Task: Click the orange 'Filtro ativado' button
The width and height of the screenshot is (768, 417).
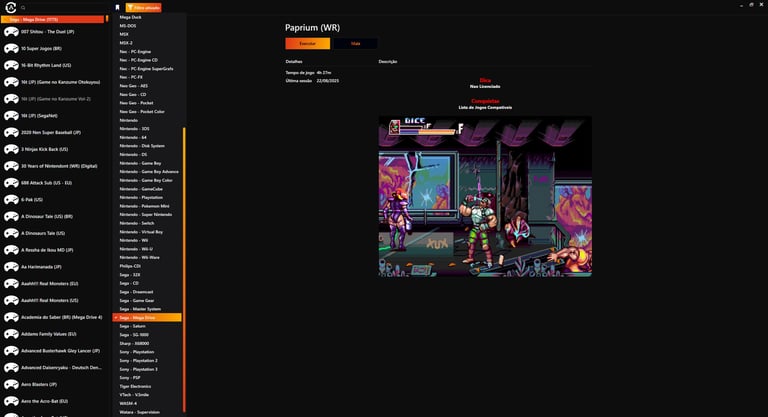Action: pos(144,8)
